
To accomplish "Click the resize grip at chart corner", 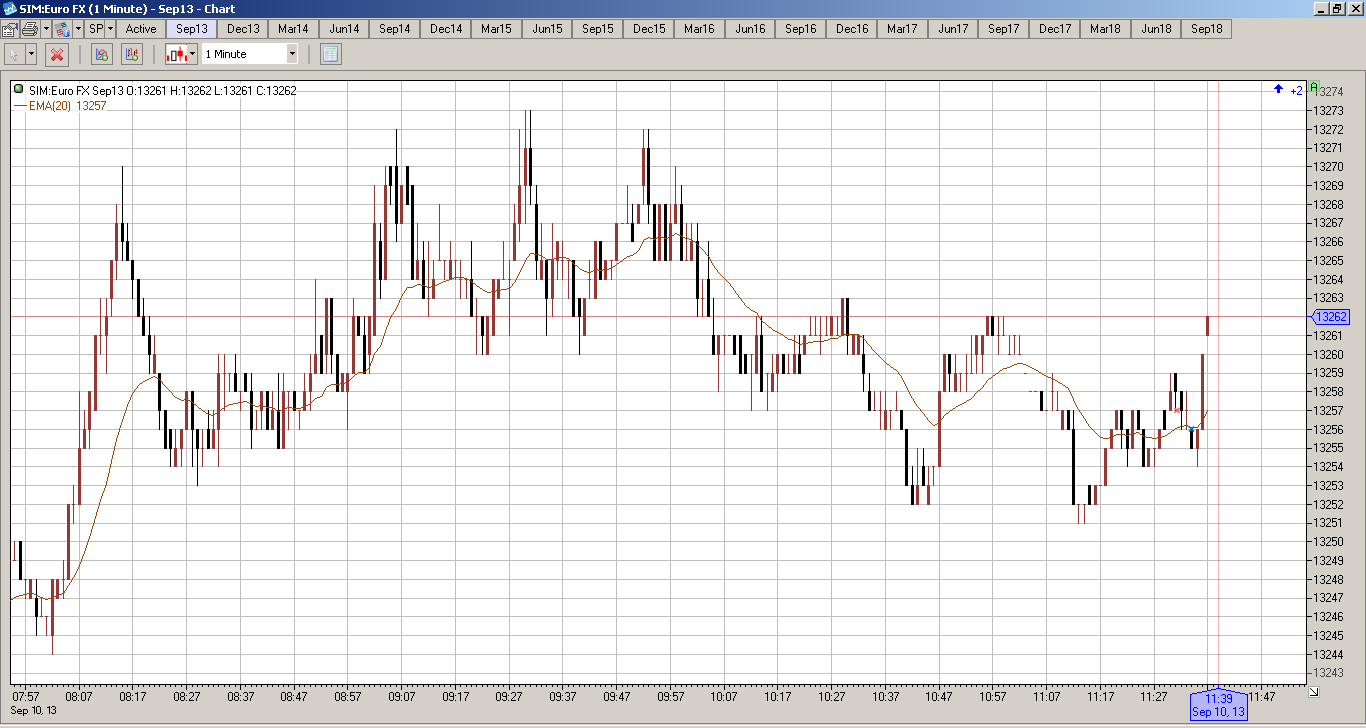I will [1313, 691].
